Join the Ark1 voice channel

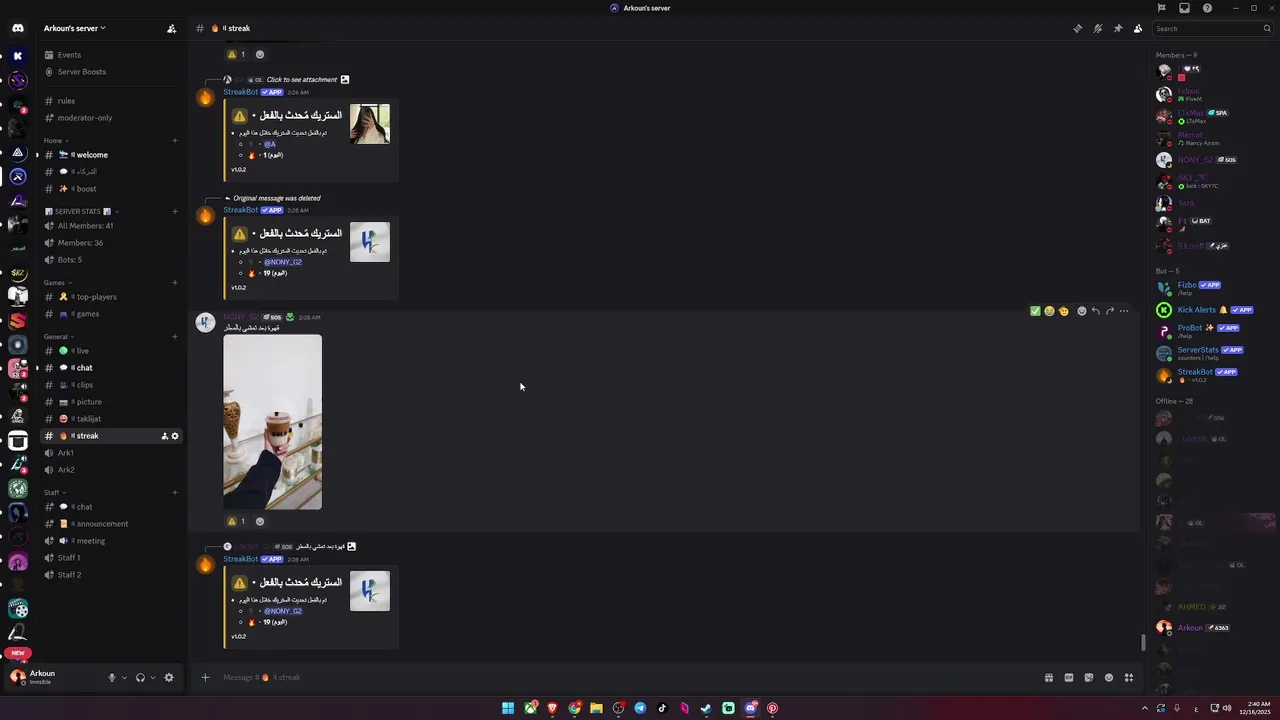(x=110, y=453)
